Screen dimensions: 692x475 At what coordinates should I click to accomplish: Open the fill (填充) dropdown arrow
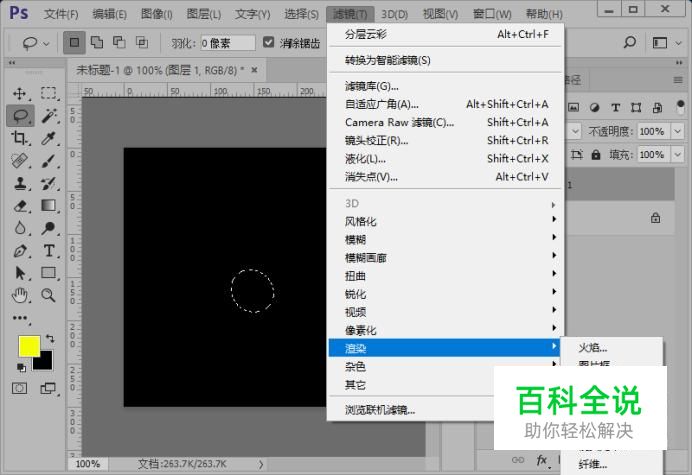[677, 155]
